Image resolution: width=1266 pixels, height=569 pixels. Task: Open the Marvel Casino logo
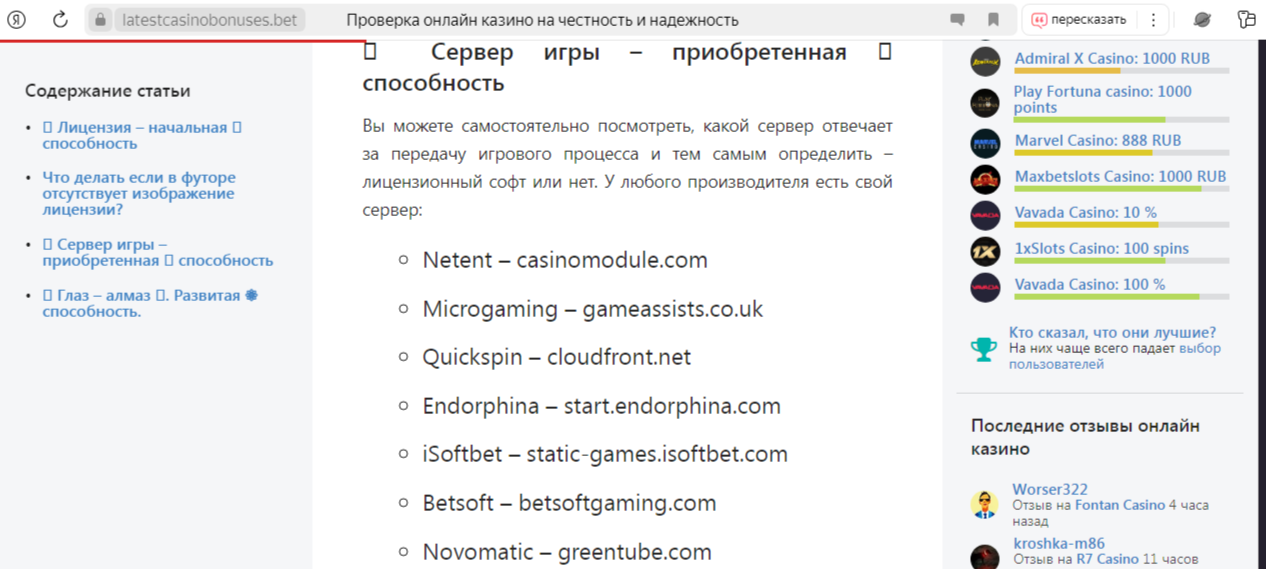pos(985,143)
